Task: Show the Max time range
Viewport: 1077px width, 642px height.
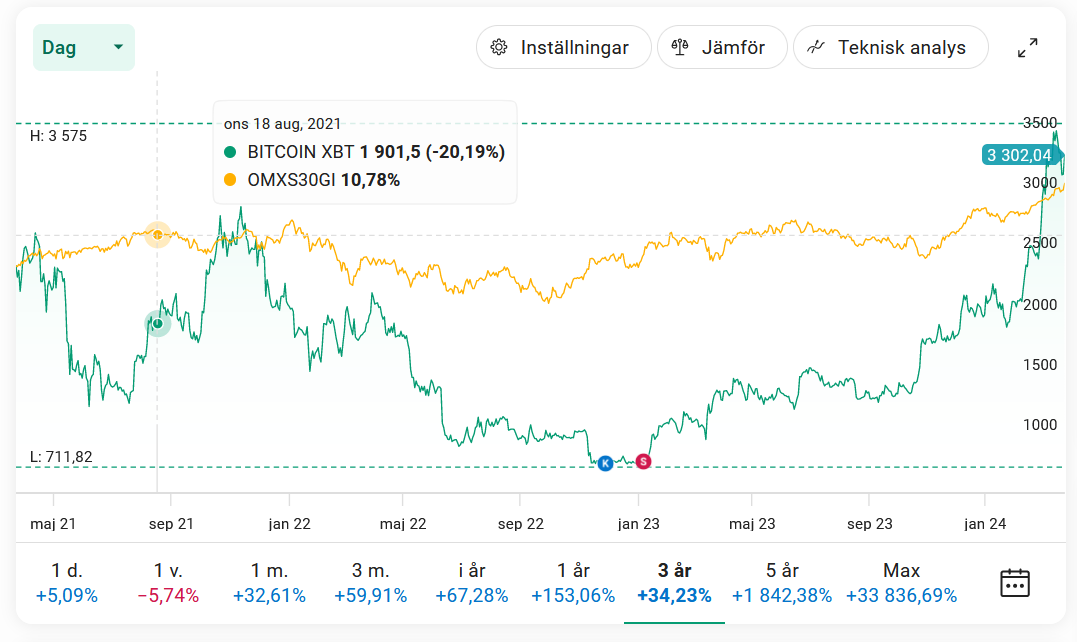Action: [901, 583]
